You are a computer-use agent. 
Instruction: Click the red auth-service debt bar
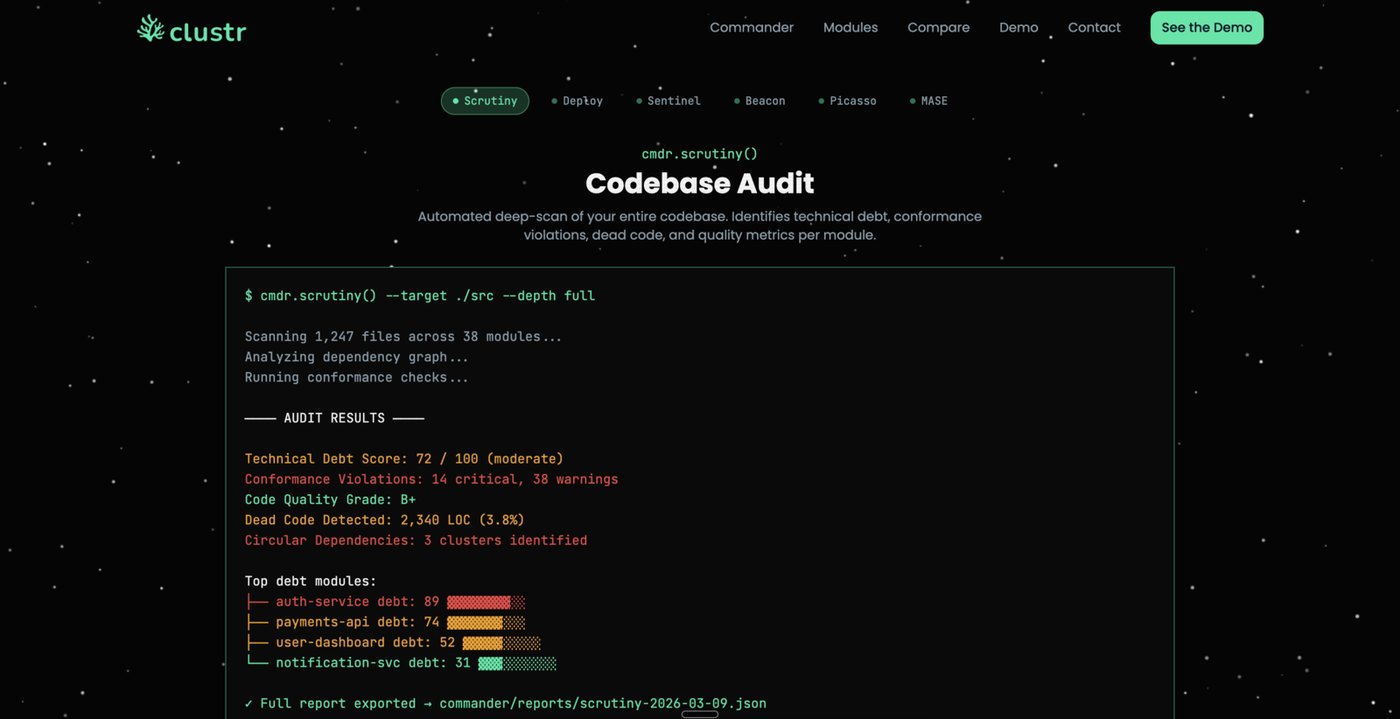(486, 602)
